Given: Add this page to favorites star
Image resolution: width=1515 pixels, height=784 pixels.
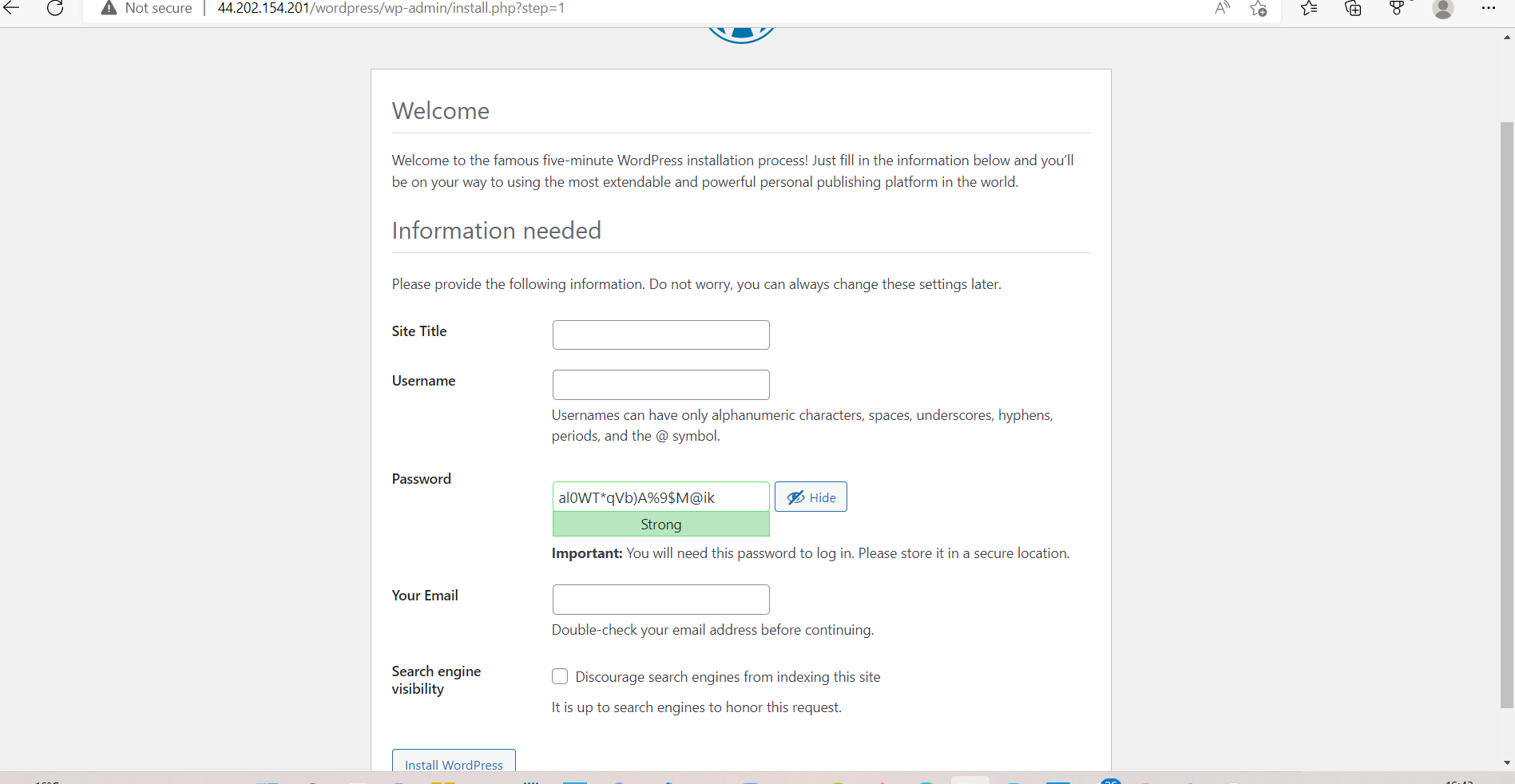Looking at the screenshot, I should [1259, 9].
